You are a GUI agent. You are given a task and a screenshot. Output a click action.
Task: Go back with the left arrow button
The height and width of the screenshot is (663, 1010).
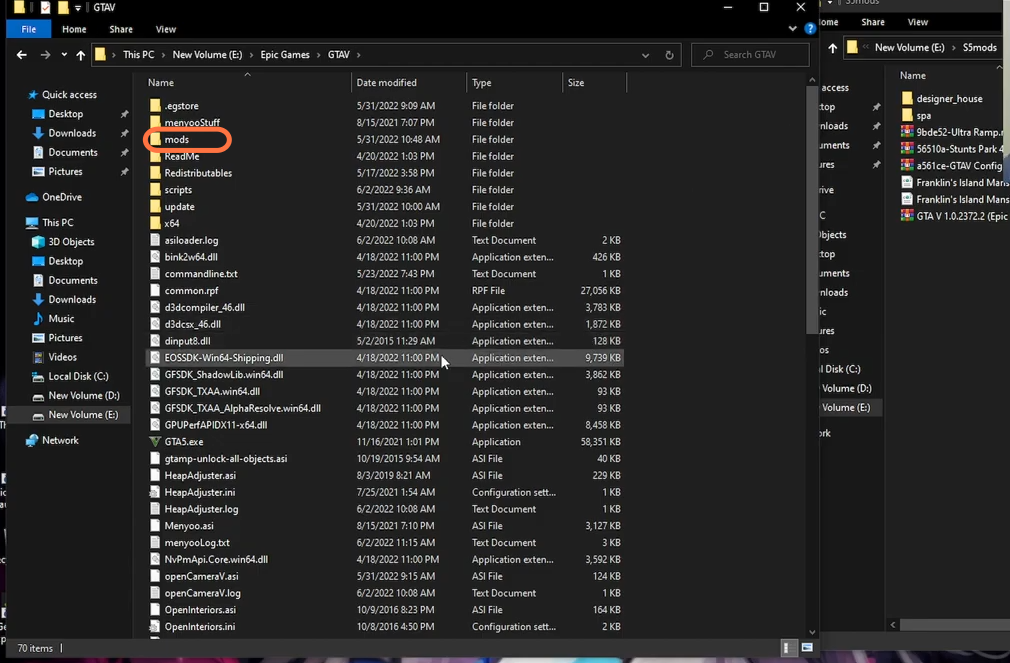pyautogui.click(x=22, y=55)
